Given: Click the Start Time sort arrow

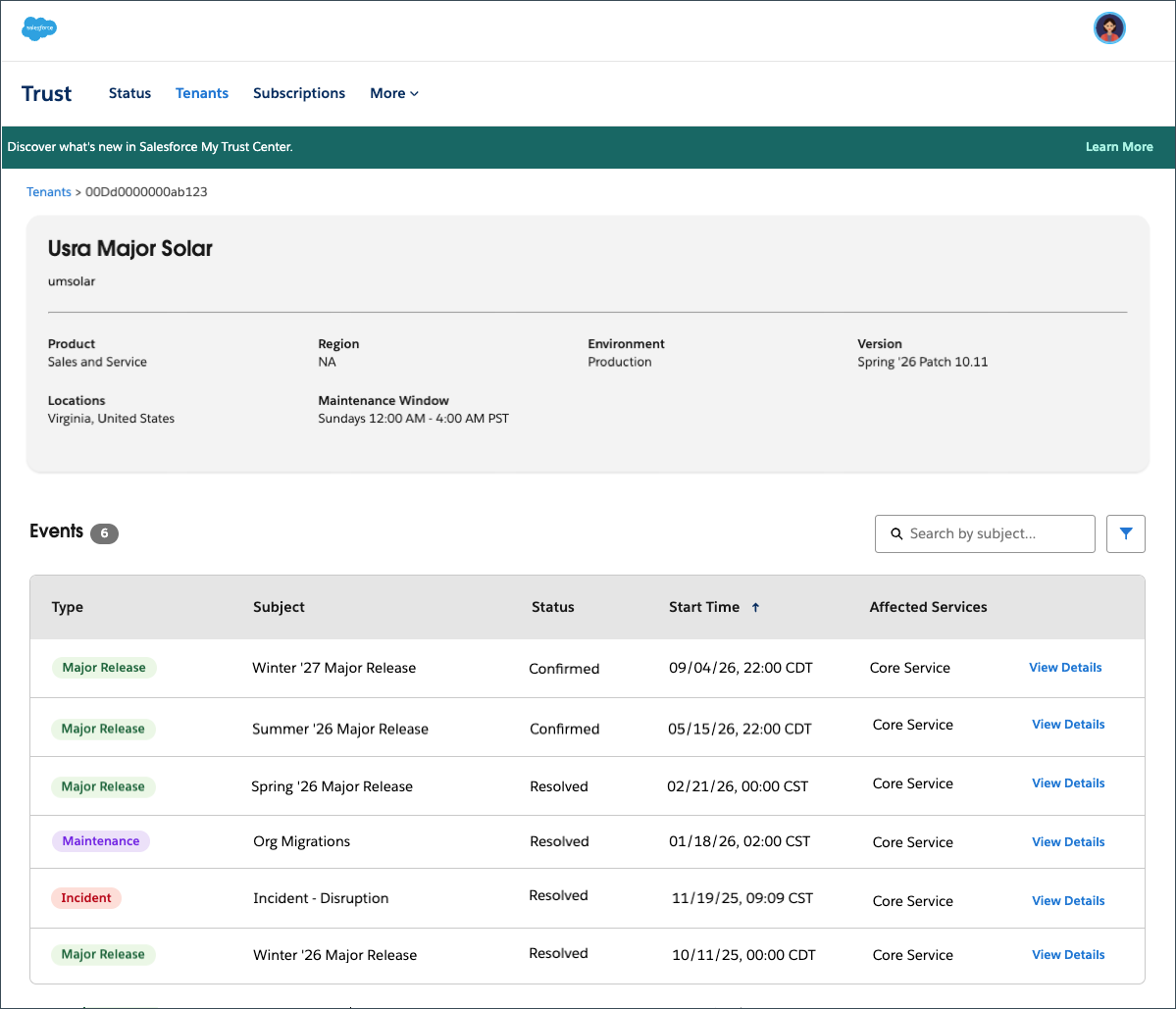Looking at the screenshot, I should (755, 608).
